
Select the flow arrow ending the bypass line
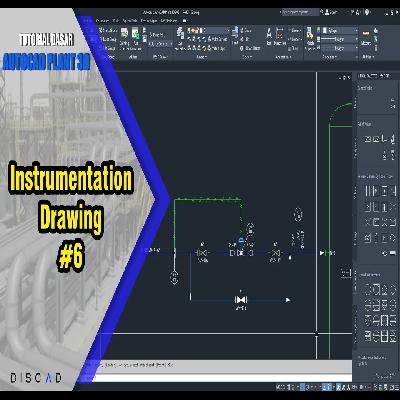[x=288, y=300]
